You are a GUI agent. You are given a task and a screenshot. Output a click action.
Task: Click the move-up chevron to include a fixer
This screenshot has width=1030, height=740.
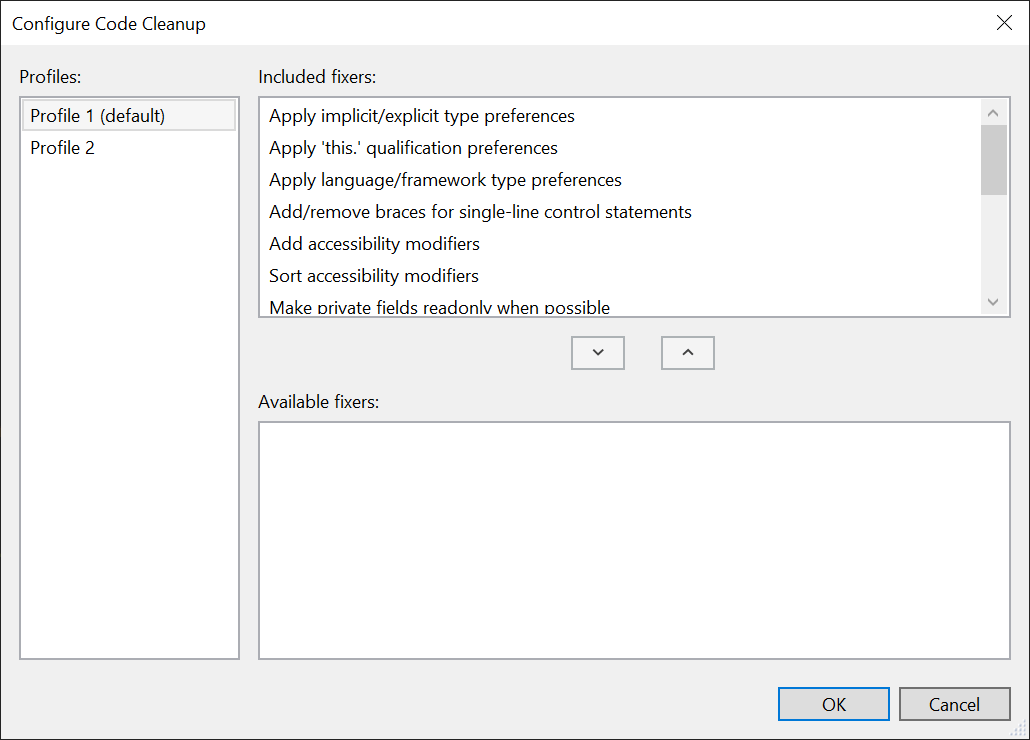coord(687,352)
